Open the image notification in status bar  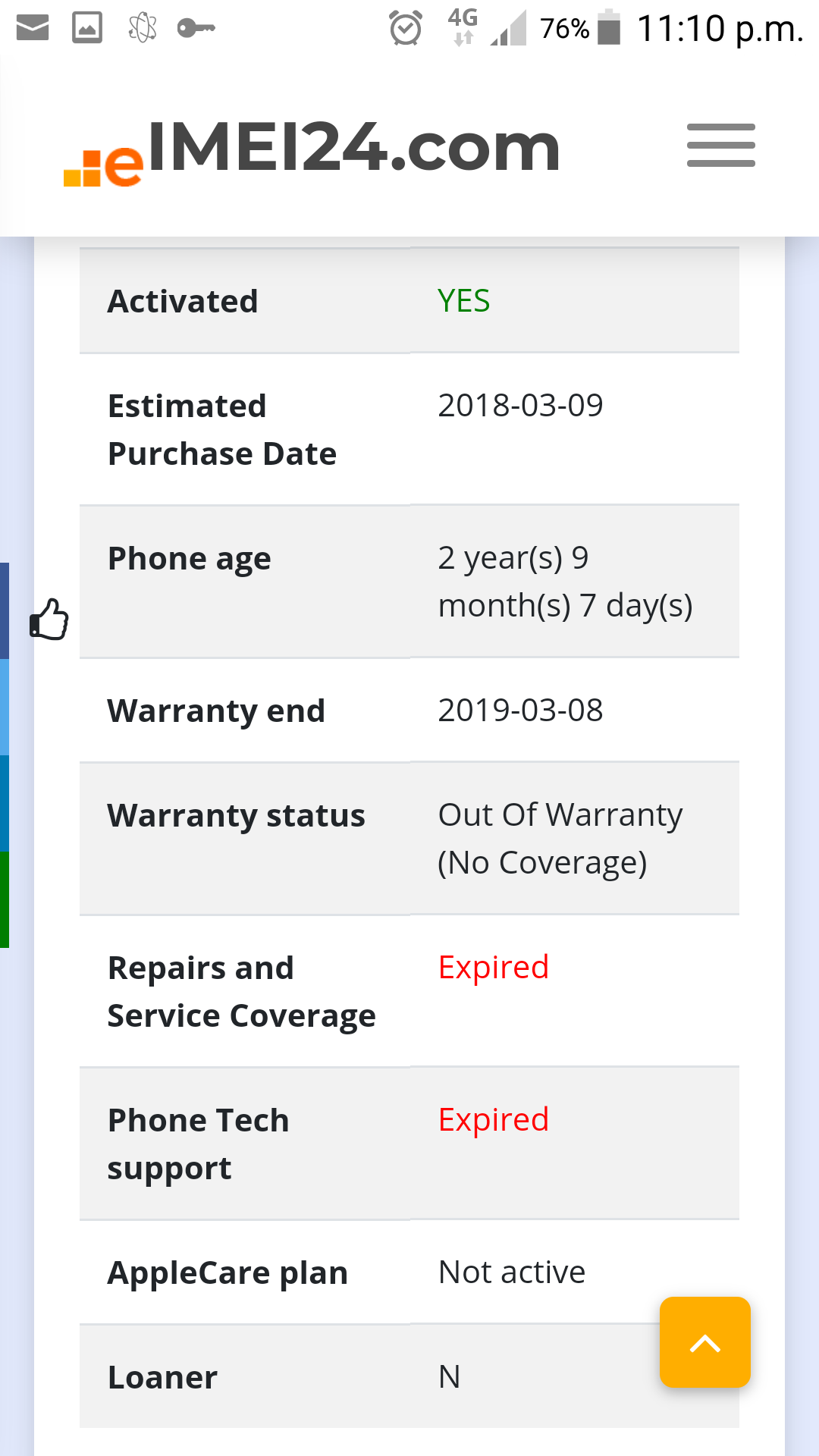tap(87, 28)
